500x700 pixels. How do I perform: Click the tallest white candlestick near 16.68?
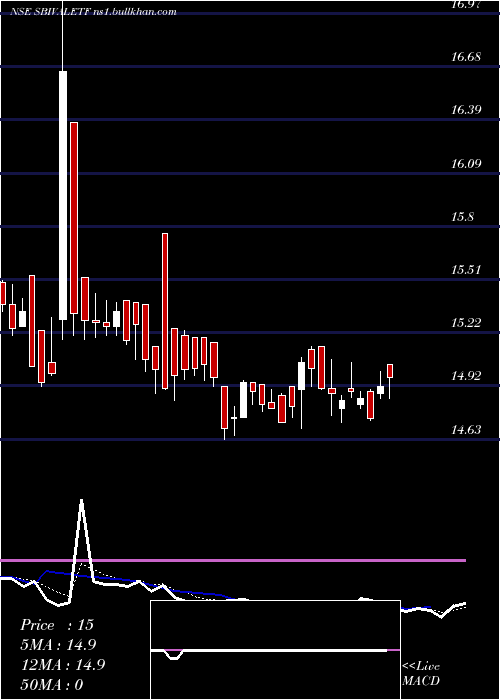click(63, 195)
